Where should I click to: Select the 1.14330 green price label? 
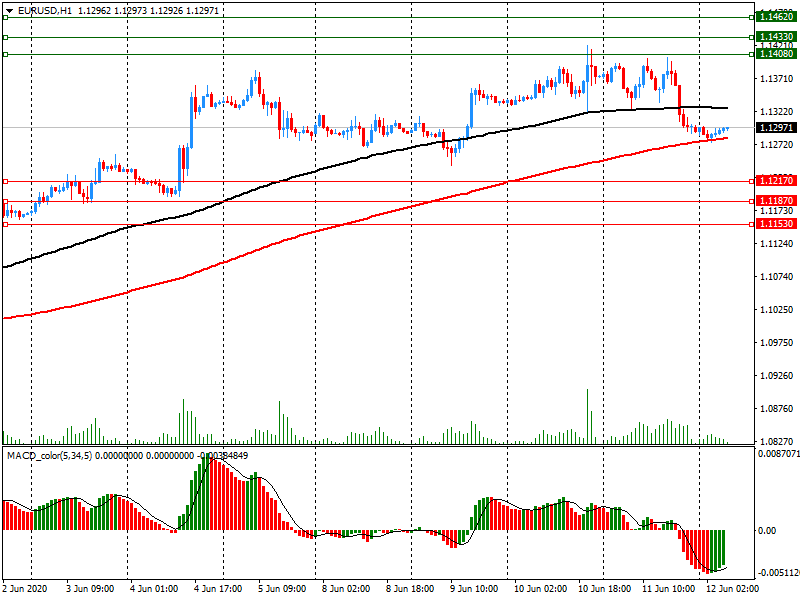[775, 37]
